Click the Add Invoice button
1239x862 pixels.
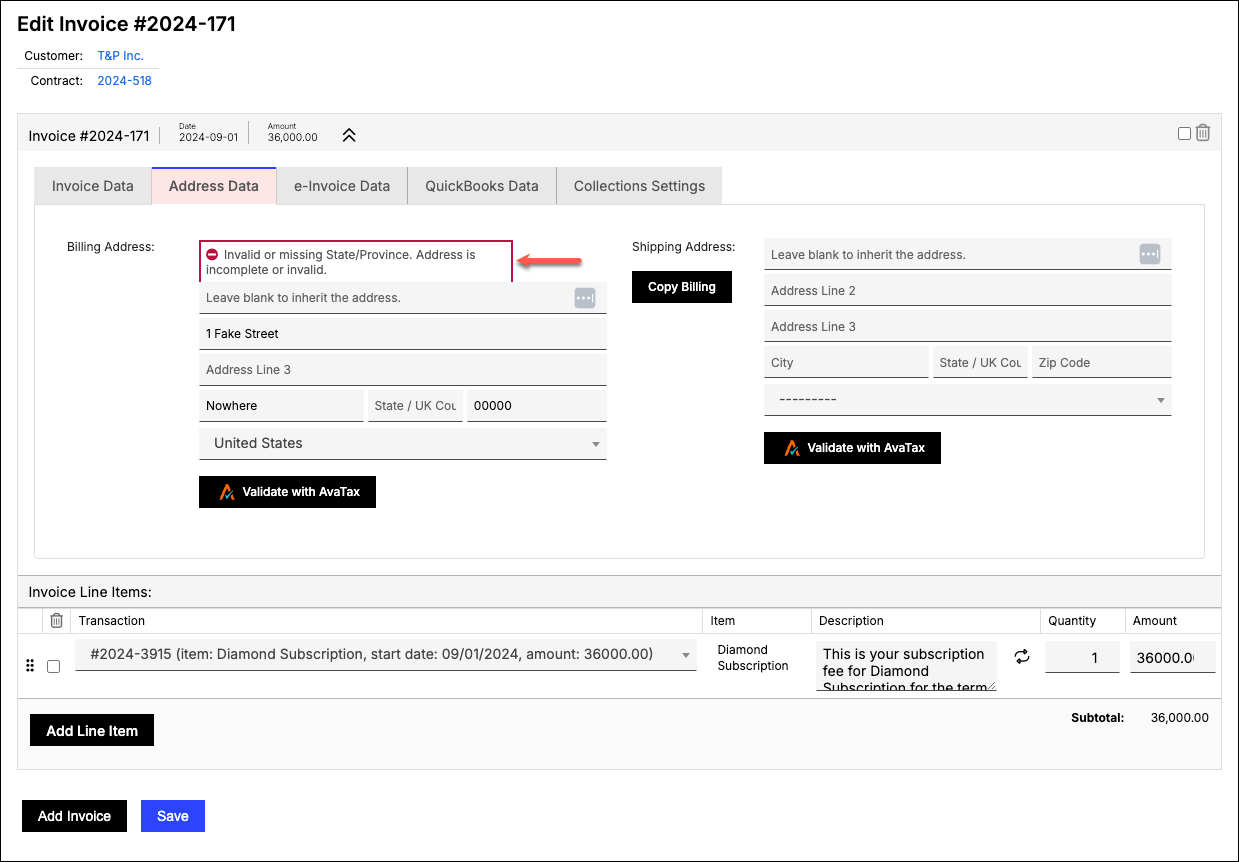(x=74, y=816)
